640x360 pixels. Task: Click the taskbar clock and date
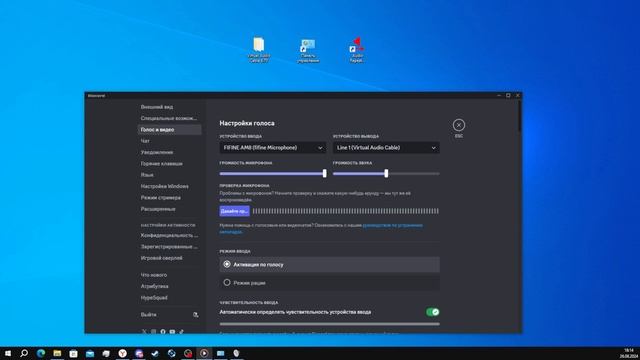(x=629, y=353)
